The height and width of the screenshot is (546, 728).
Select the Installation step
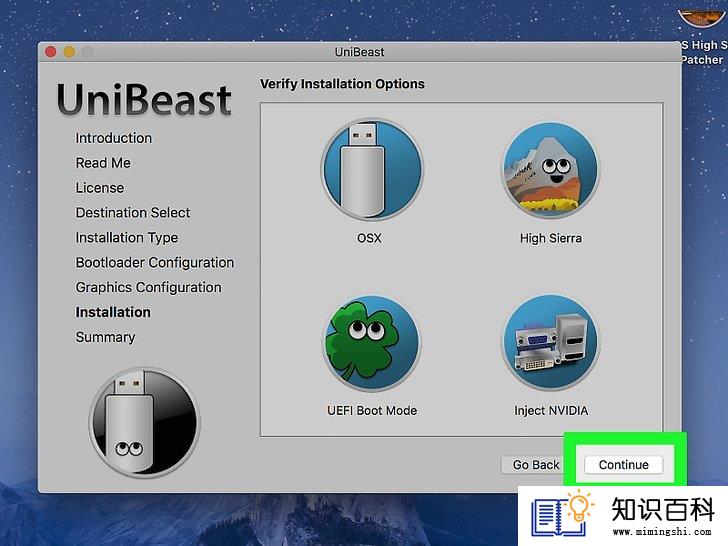click(113, 312)
